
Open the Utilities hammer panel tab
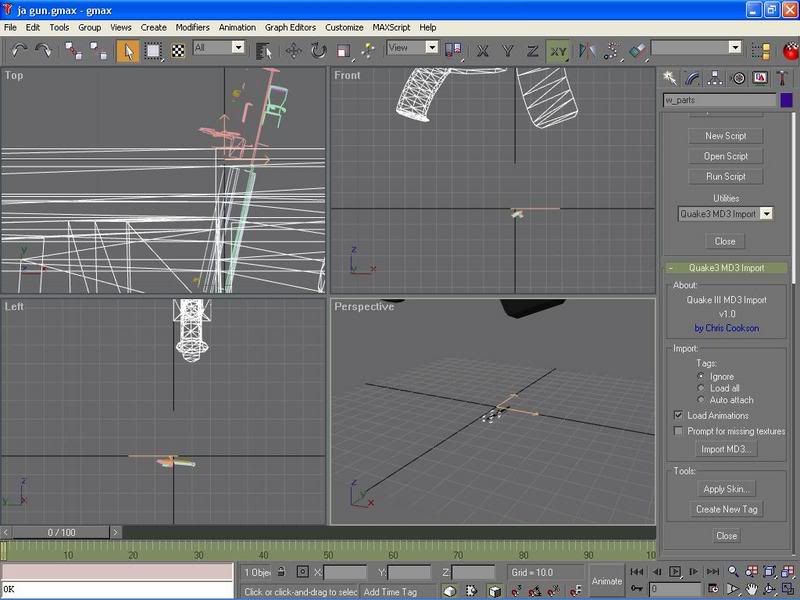click(x=783, y=78)
